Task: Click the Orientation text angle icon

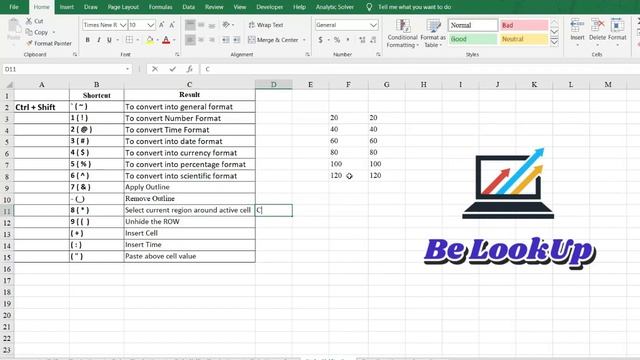Action: point(226,25)
